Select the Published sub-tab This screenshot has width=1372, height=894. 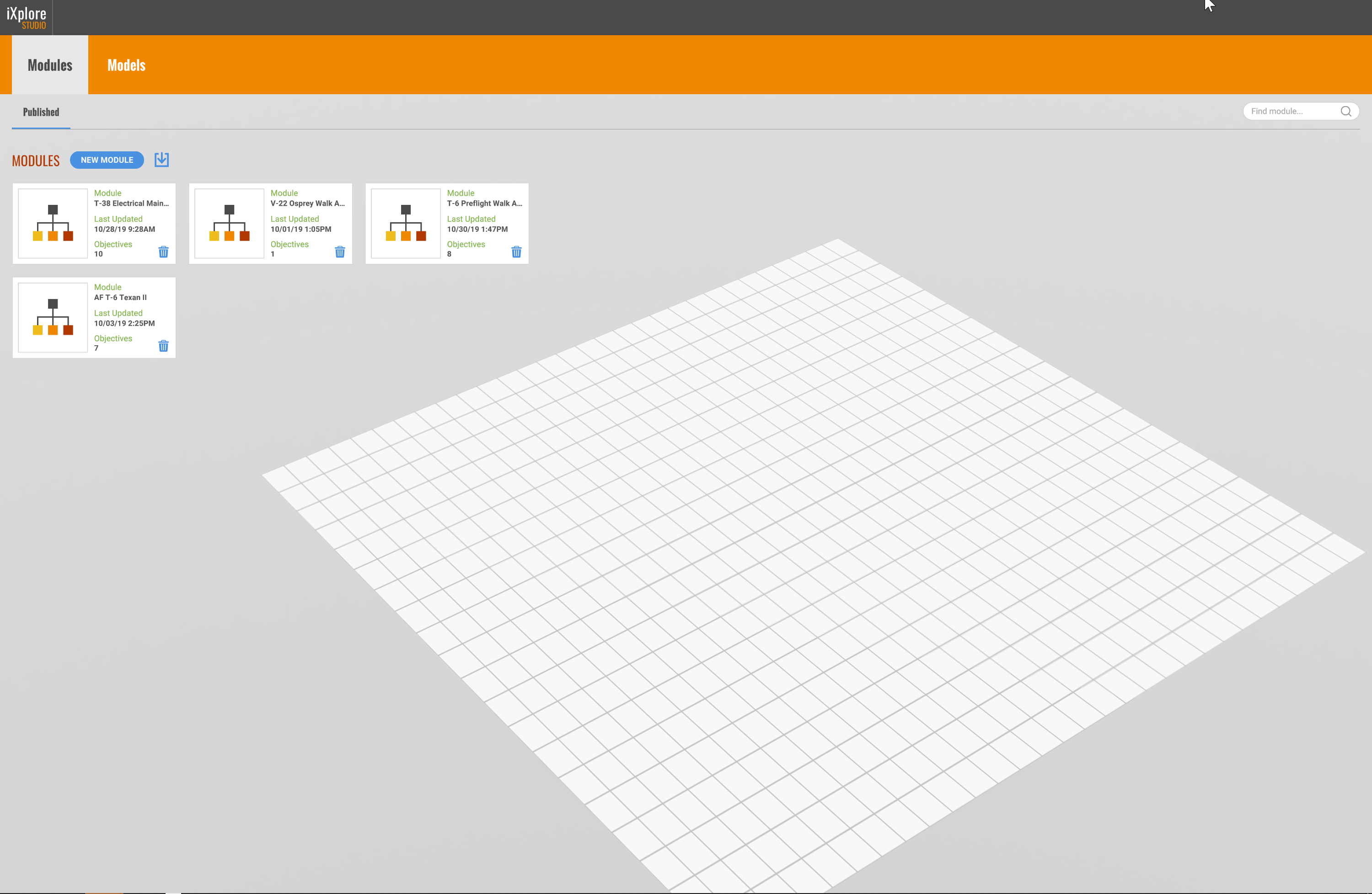pos(41,112)
